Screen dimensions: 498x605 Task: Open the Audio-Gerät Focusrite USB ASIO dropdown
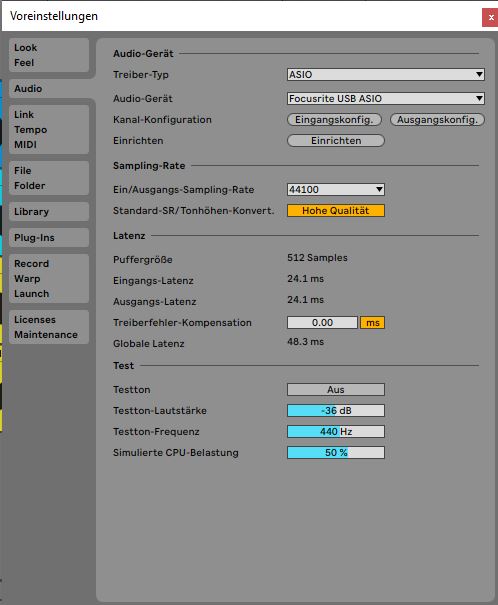(x=386, y=98)
